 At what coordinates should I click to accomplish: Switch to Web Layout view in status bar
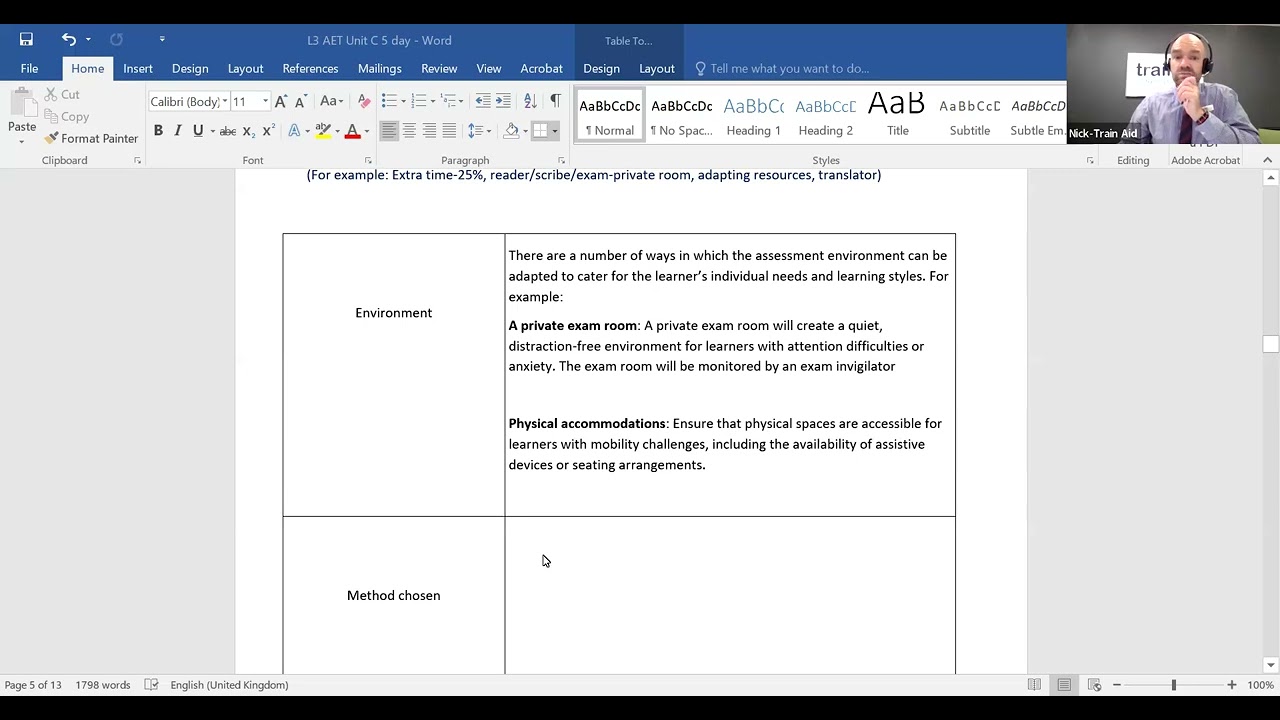1094,685
